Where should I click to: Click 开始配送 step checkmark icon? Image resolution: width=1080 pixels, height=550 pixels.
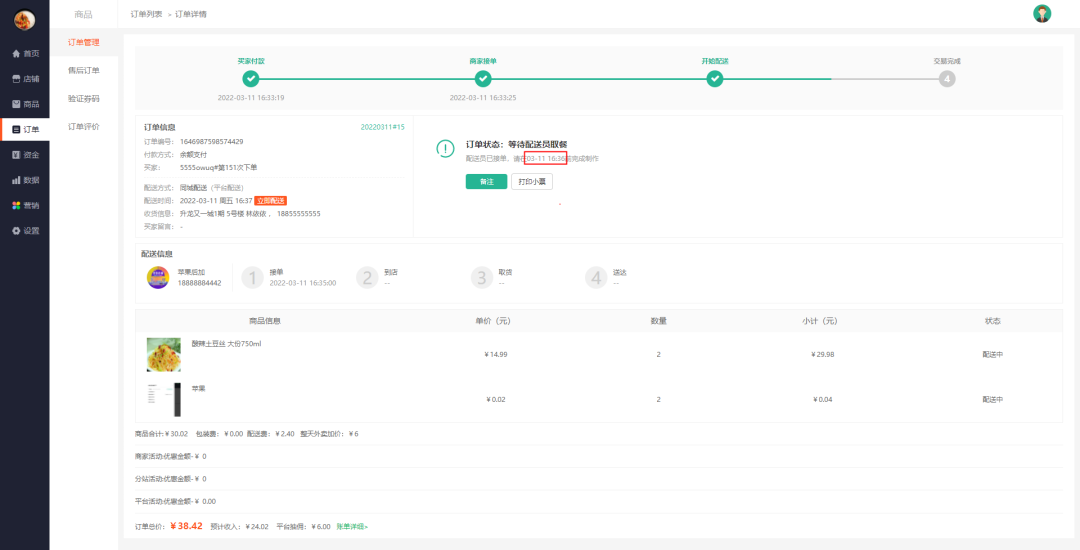pos(715,79)
